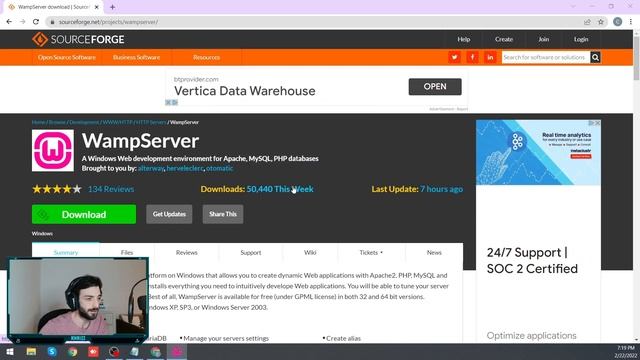Open the alterway author link

151,168
